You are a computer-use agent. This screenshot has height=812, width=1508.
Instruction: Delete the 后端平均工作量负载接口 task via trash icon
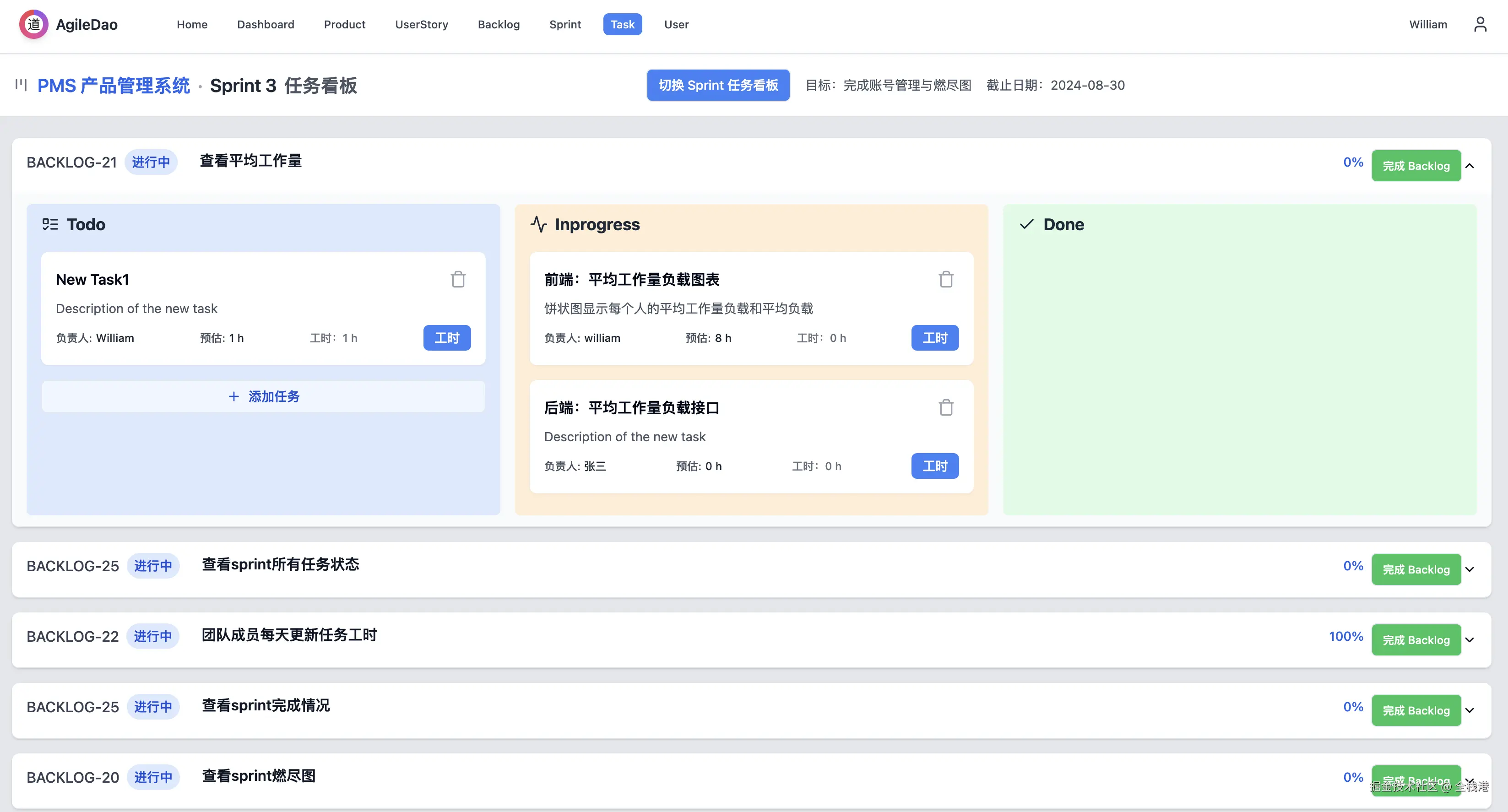[x=946, y=407]
